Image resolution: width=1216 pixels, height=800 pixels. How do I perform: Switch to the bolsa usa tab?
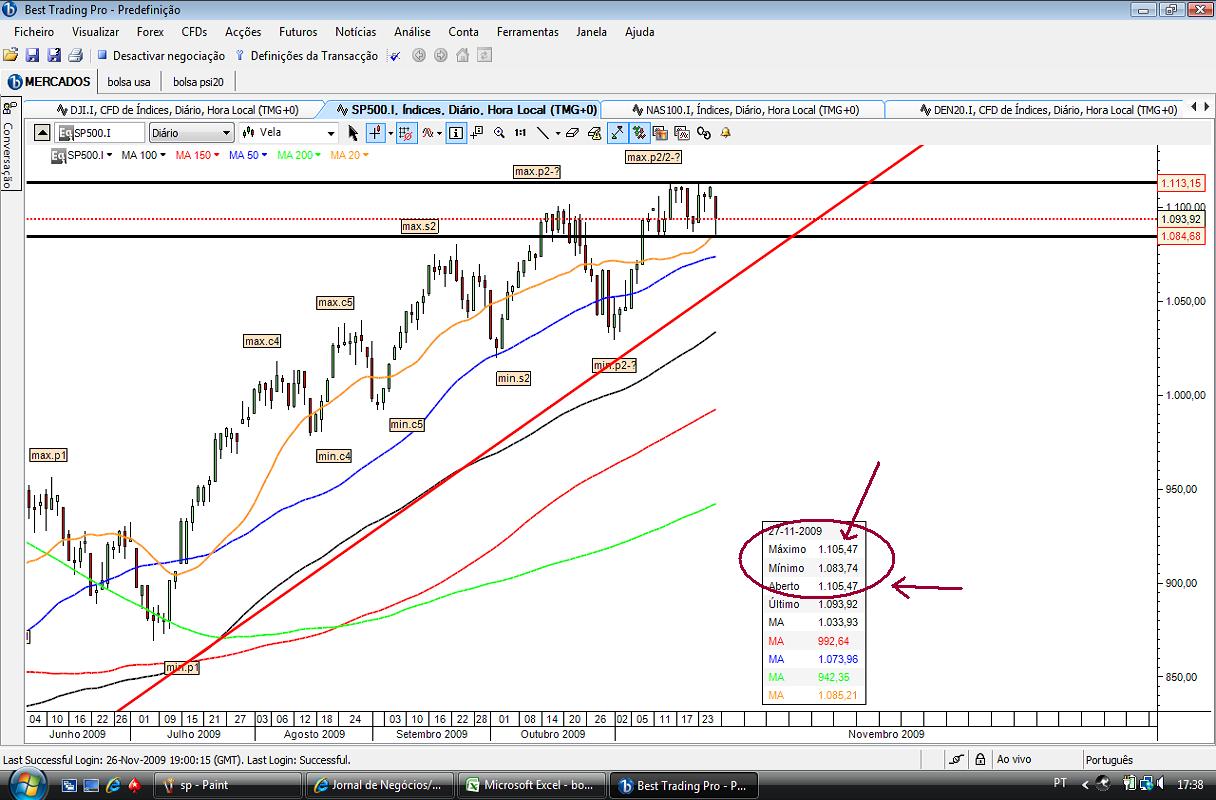(129, 82)
